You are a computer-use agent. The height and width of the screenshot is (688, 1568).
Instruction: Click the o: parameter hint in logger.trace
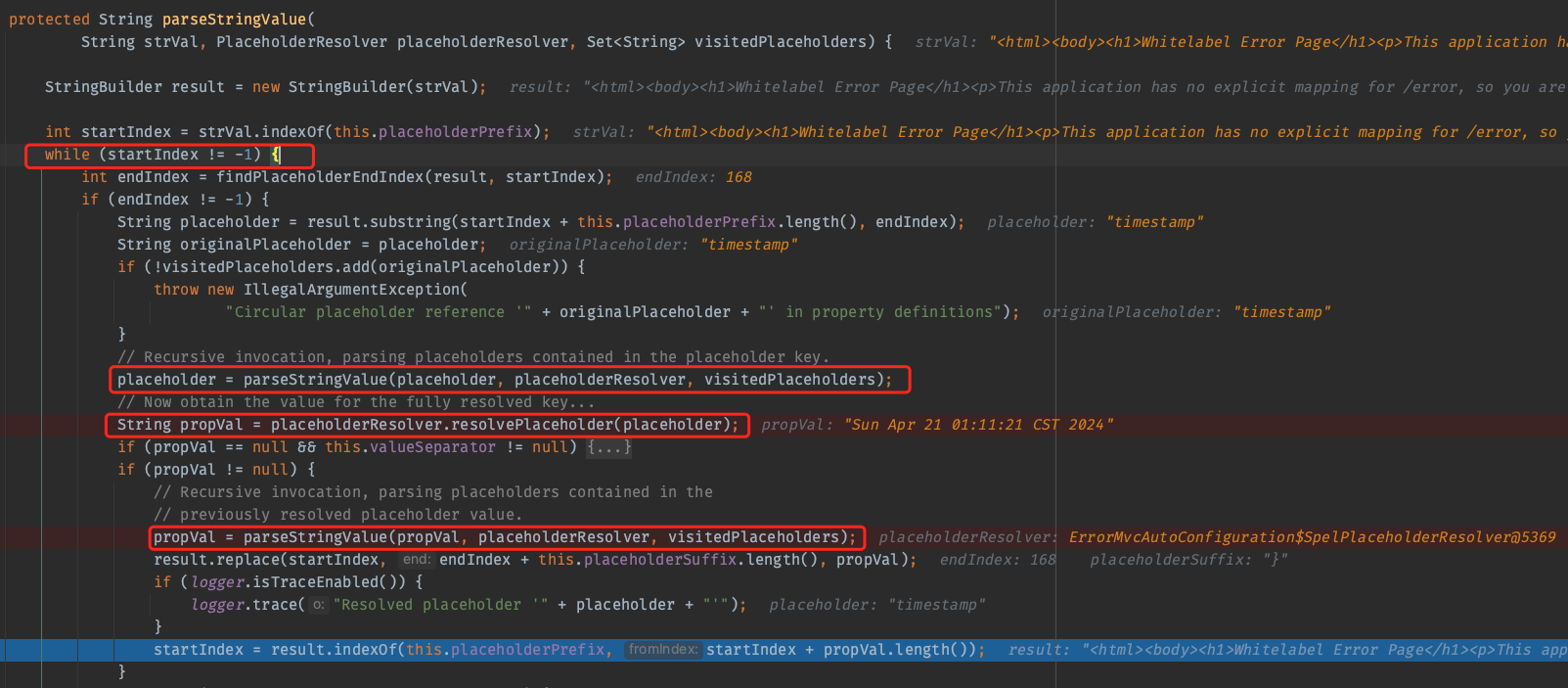(x=319, y=605)
